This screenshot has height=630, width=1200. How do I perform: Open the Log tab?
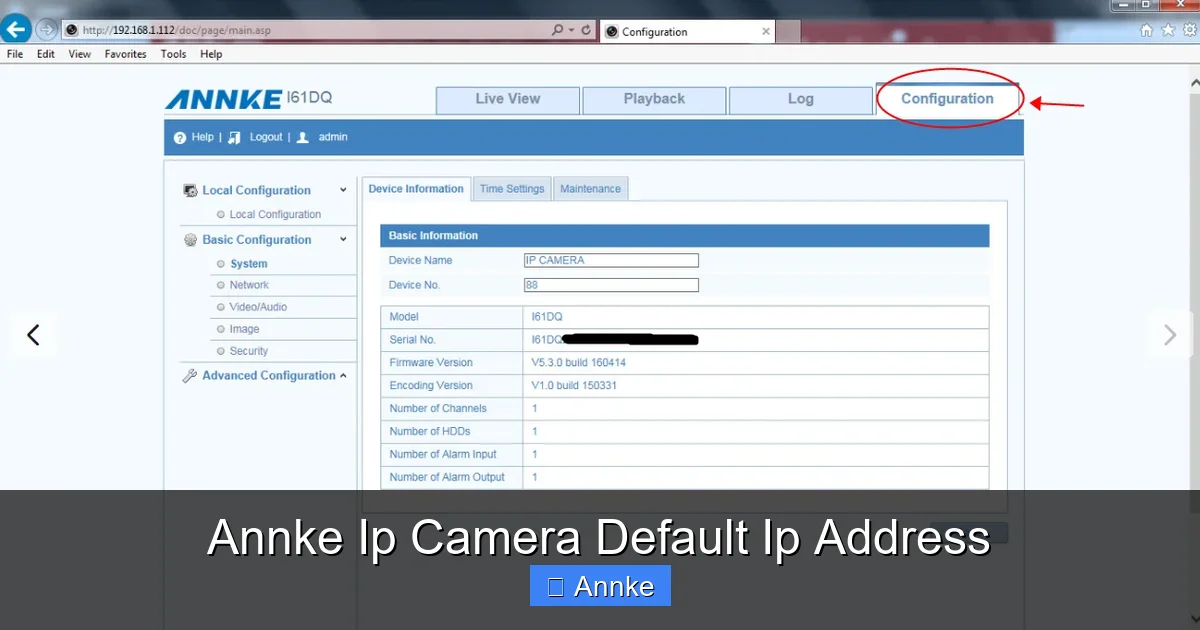[801, 99]
